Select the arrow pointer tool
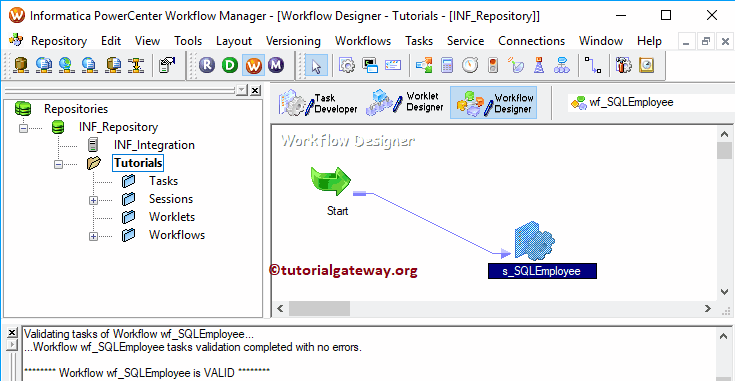Screen dimensions: 735x381 (x=316, y=65)
